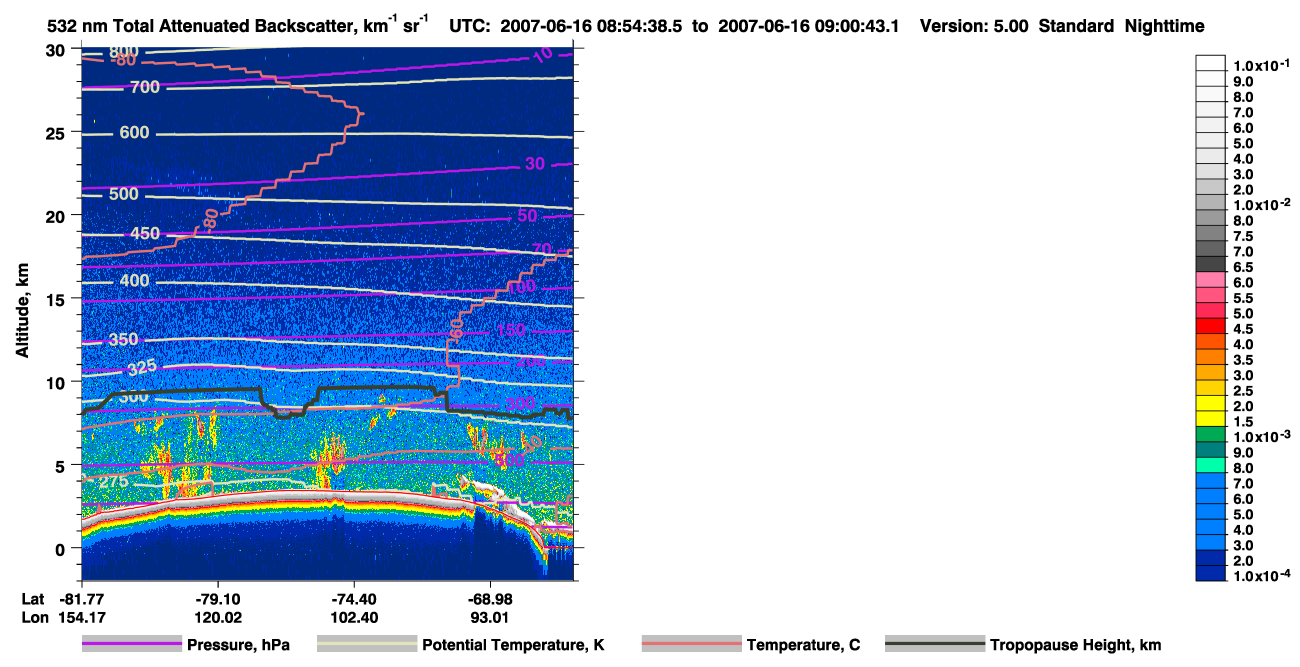Click the 400 potential temperature contour label
Screen dimensions: 1300x667
134,281
